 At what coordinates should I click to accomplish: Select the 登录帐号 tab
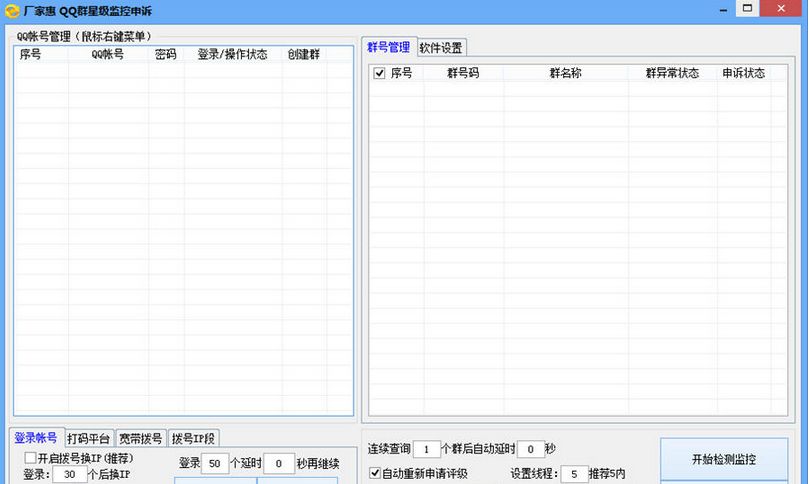[x=36, y=438]
